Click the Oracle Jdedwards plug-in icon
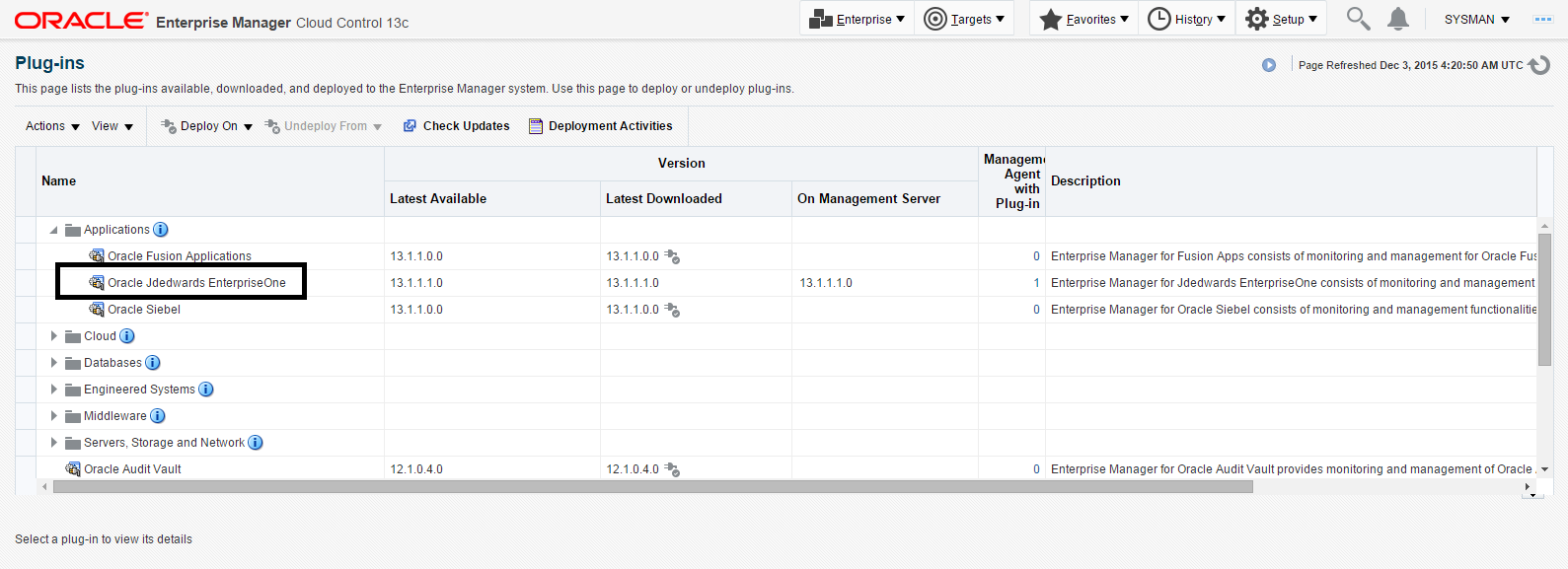 point(97,283)
